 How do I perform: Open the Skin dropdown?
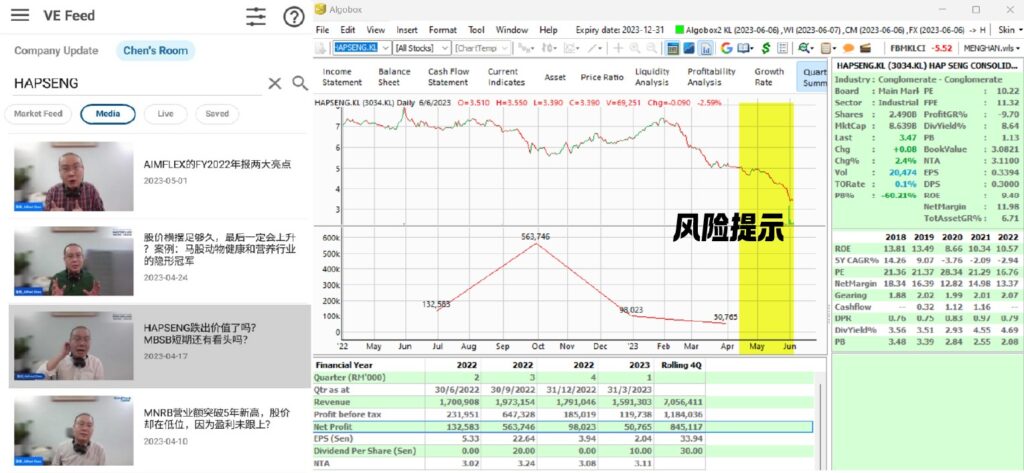tap(1010, 30)
